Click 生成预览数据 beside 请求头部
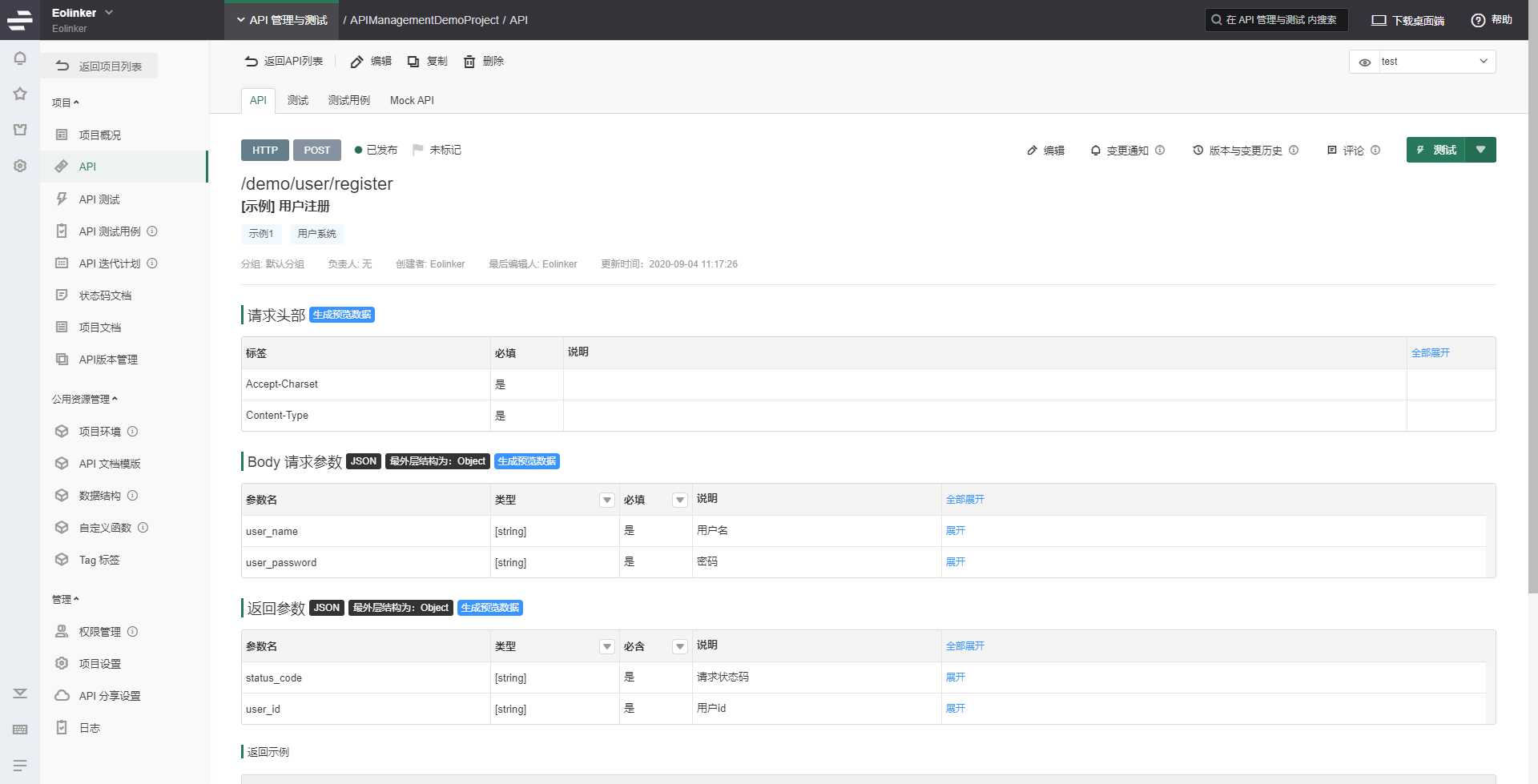 [x=342, y=315]
